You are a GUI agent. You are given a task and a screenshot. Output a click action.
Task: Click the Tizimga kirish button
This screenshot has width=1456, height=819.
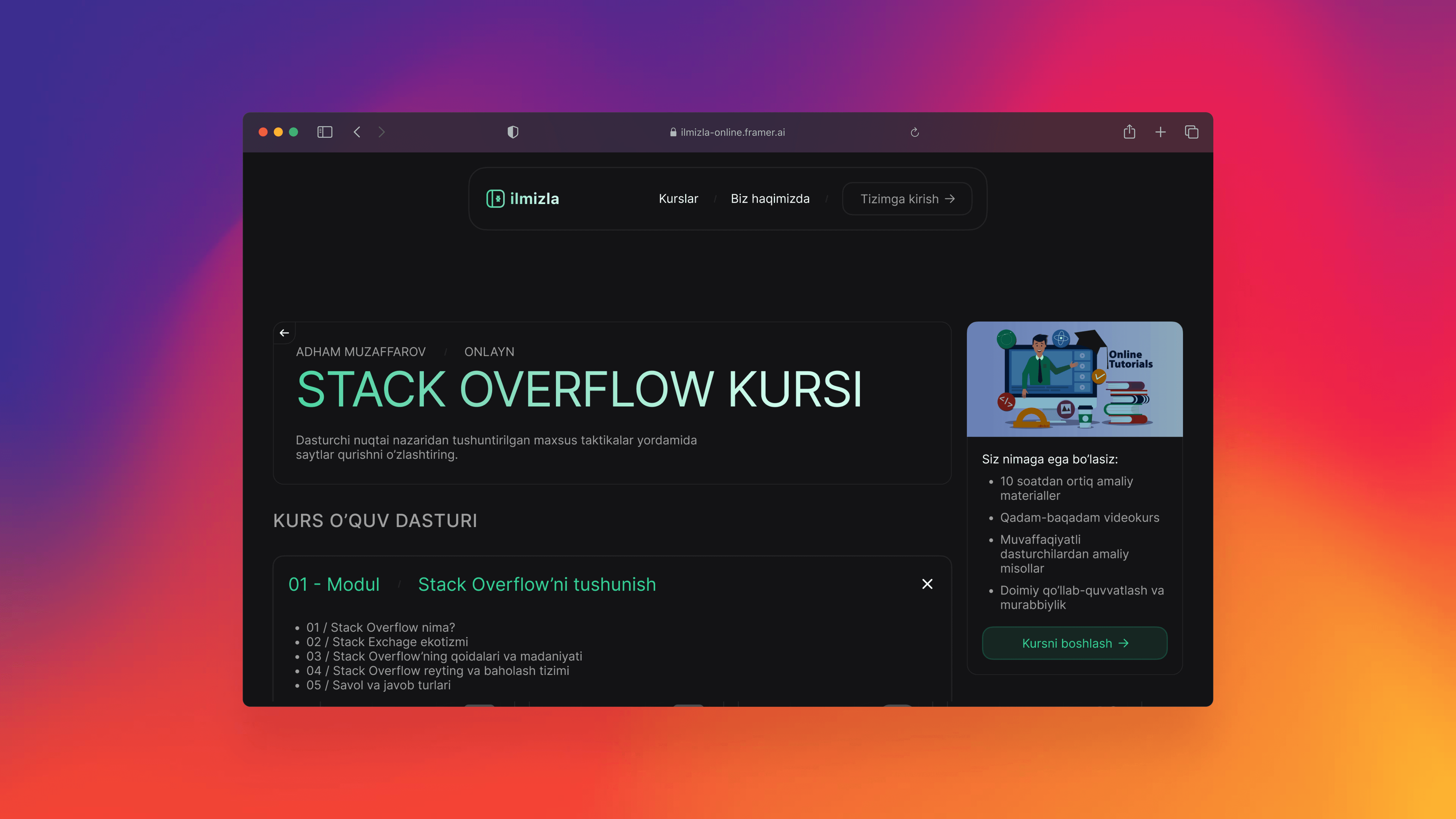click(x=907, y=198)
